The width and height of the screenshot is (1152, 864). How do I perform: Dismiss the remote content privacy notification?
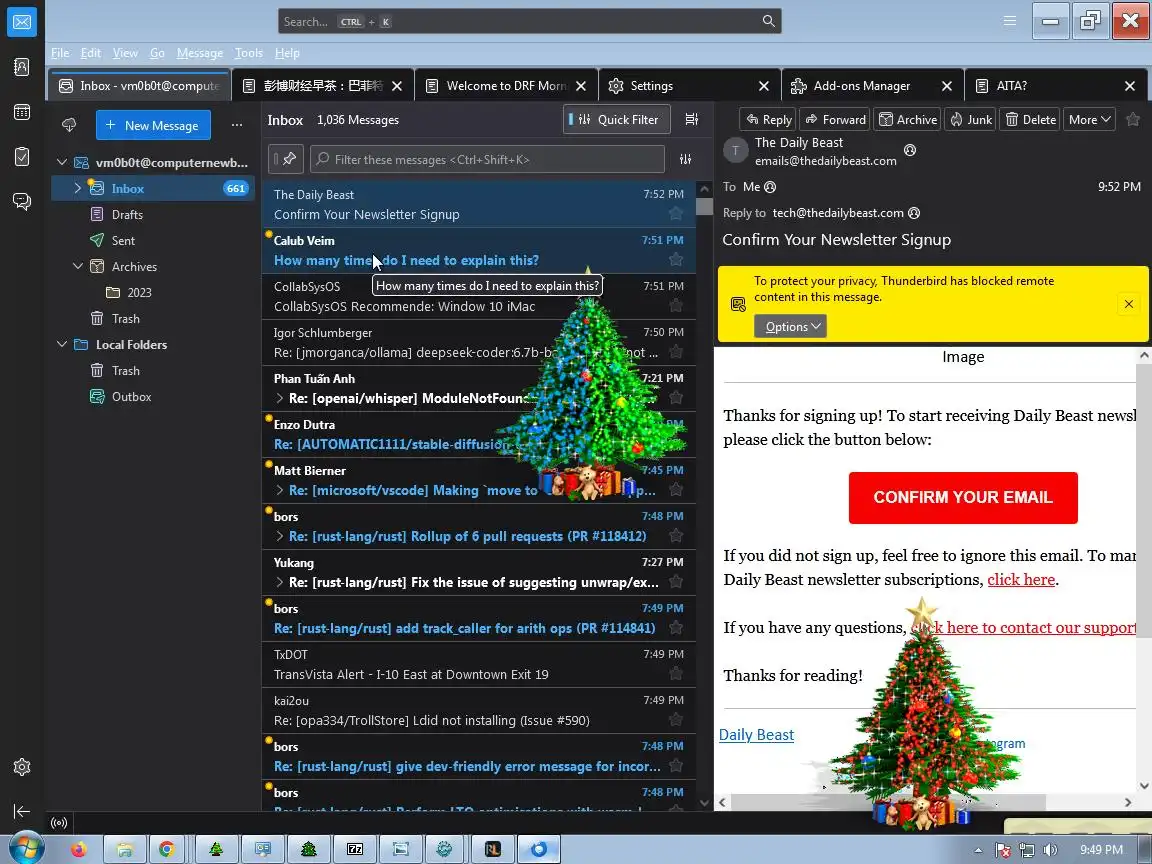1128,303
